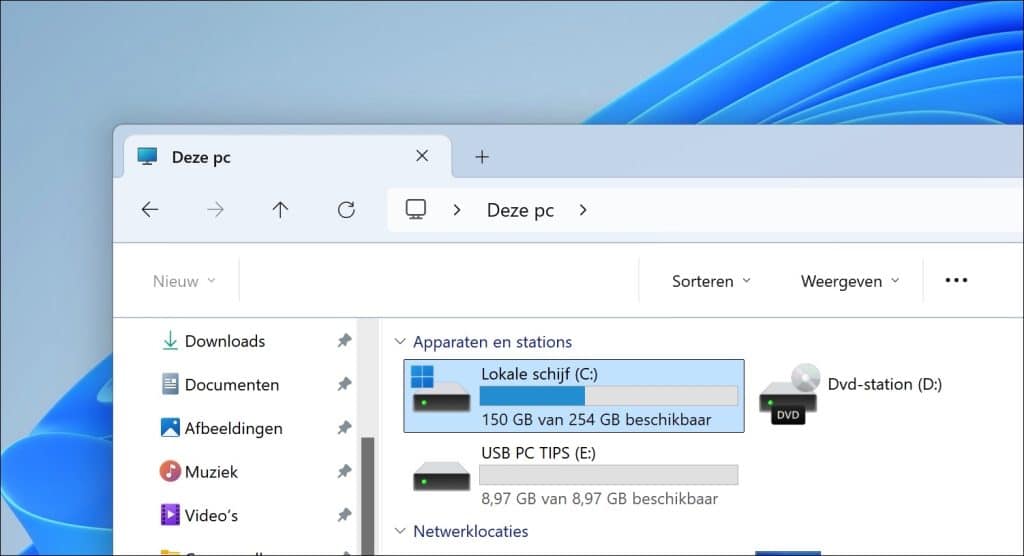This screenshot has height=556, width=1024.
Task: Select the USB PC TIPS (E:) drive icon
Action: tap(441, 477)
